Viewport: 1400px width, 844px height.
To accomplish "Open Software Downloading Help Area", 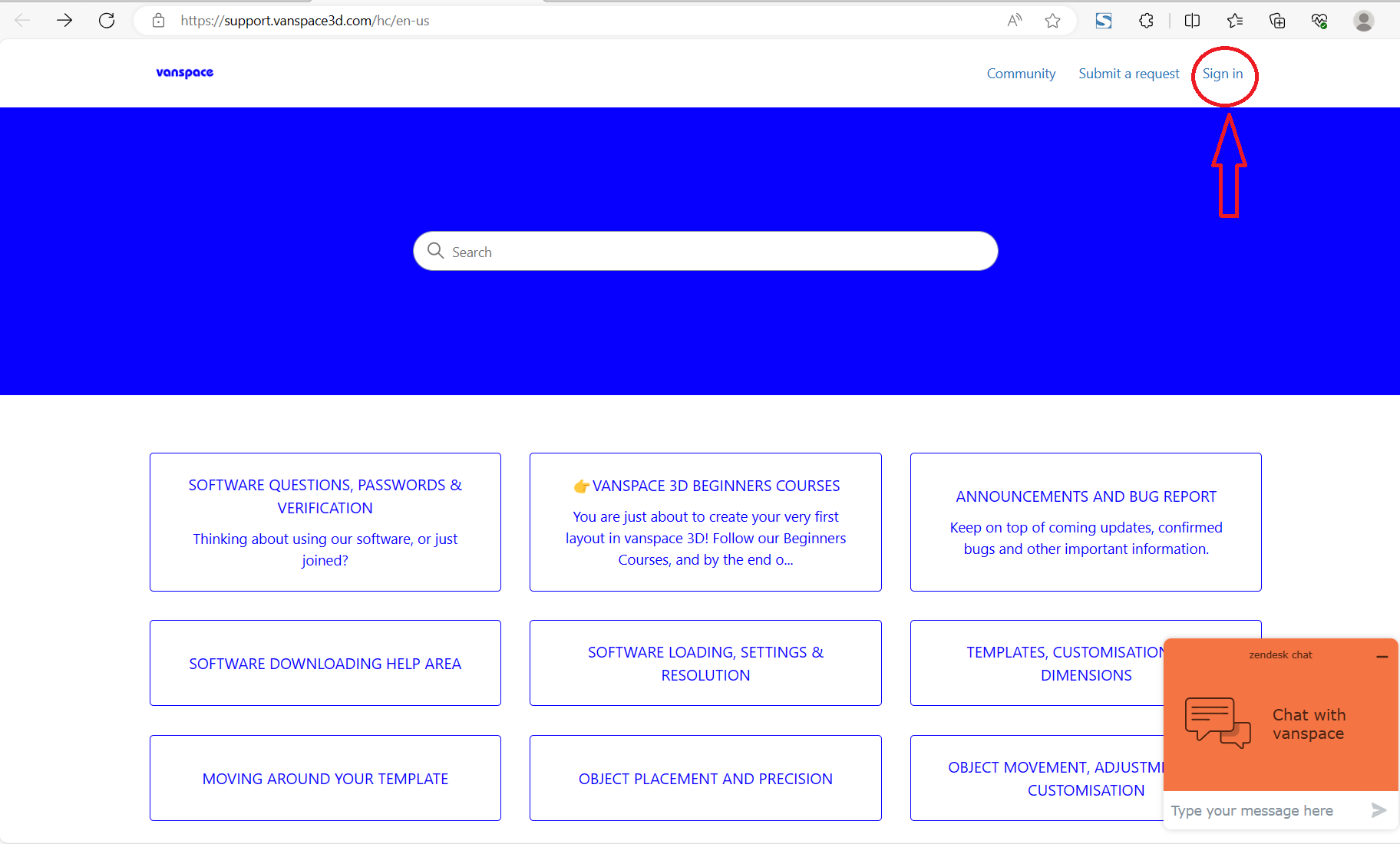I will click(325, 663).
